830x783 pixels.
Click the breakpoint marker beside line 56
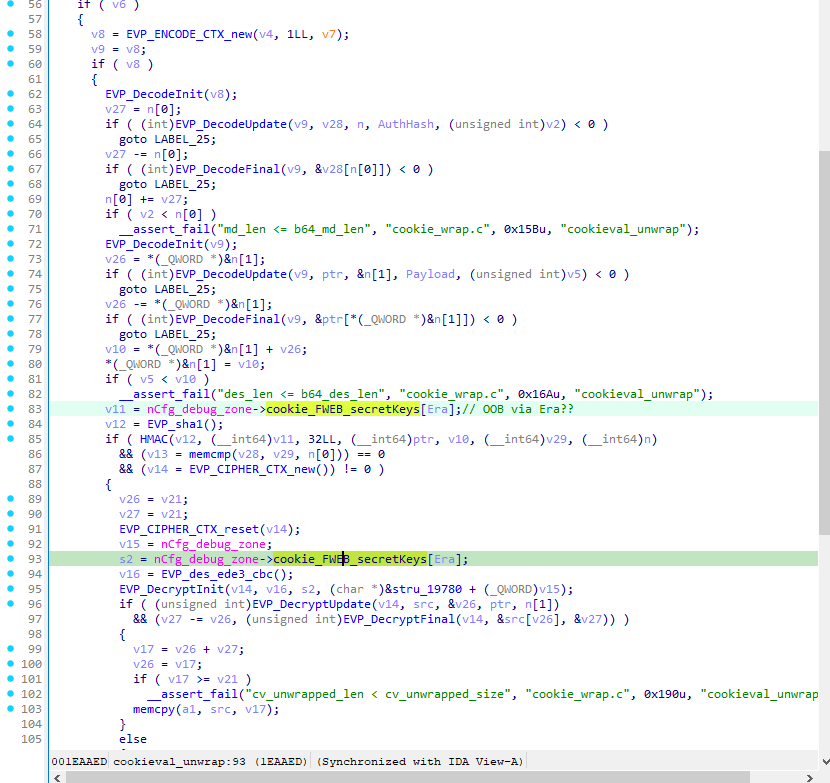10,4
